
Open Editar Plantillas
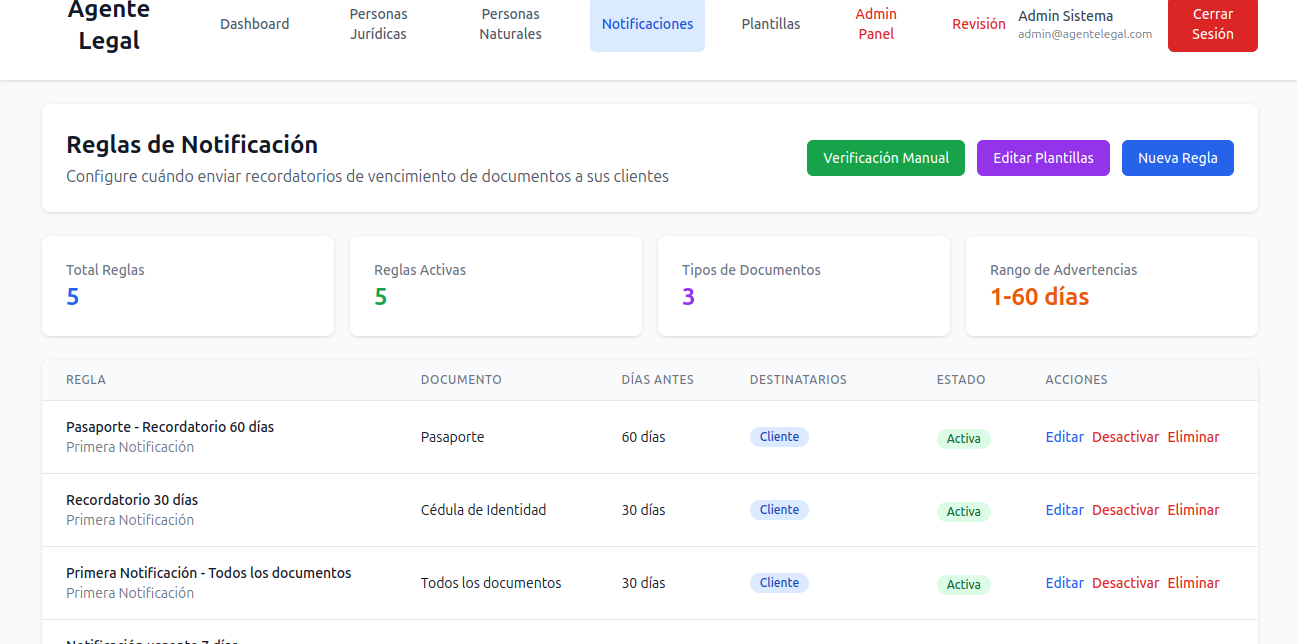tap(1043, 157)
